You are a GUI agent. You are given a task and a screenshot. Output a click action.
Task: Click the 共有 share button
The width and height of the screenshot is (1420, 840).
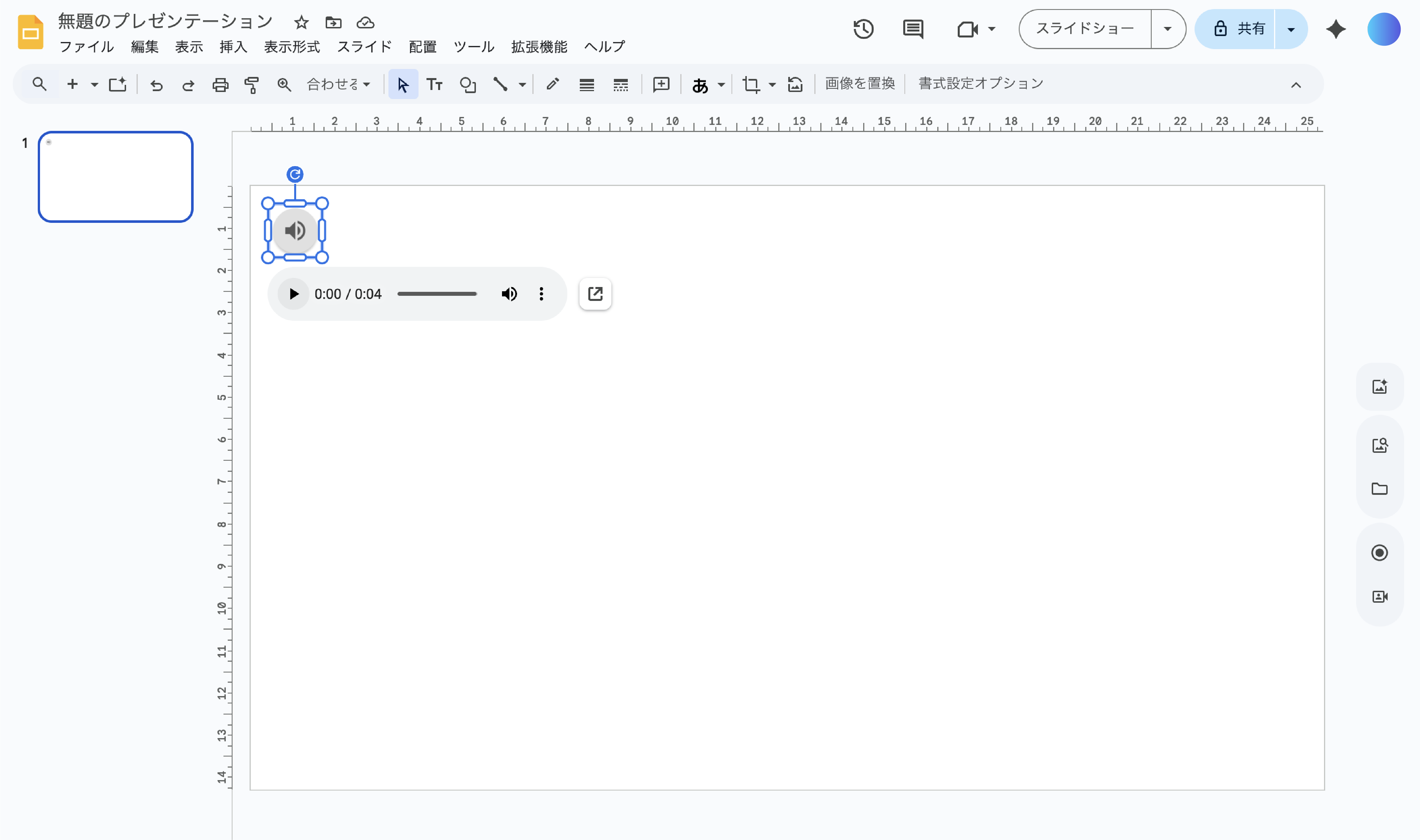point(1238,29)
